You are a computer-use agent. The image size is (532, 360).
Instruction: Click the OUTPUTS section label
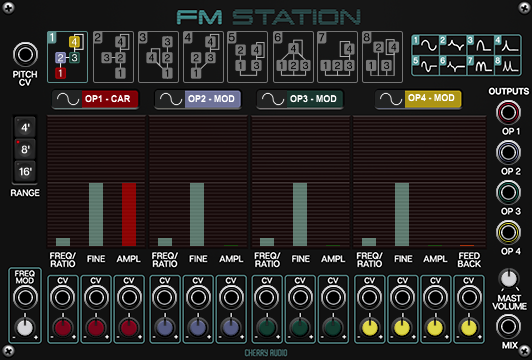509,91
